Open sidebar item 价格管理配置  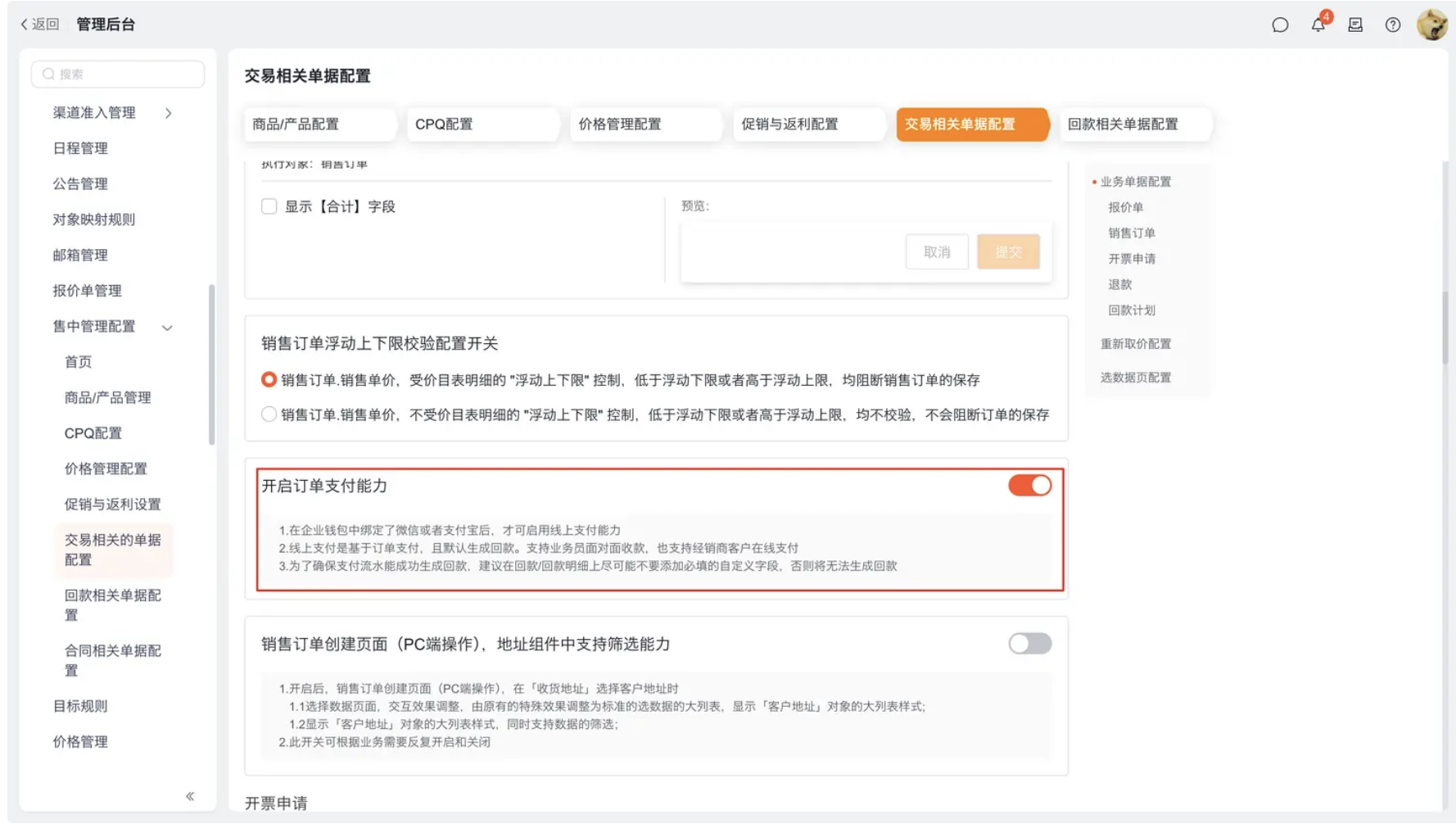(x=106, y=469)
